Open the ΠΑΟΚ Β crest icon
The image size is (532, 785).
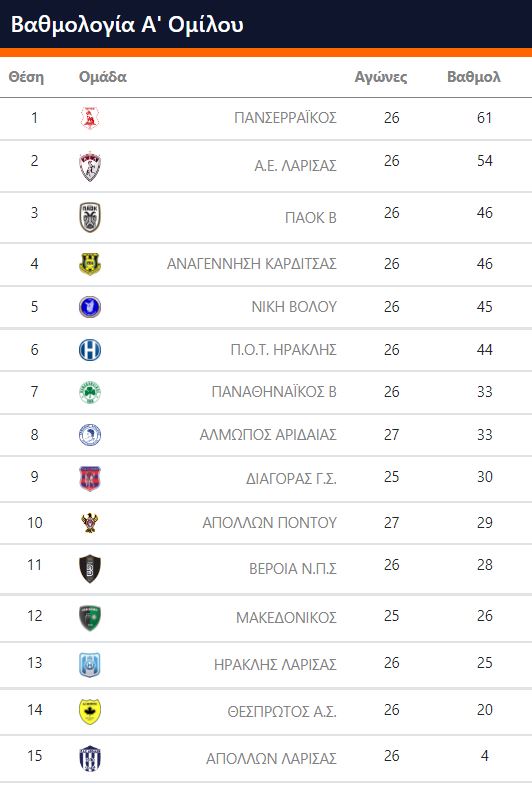tap(90, 217)
